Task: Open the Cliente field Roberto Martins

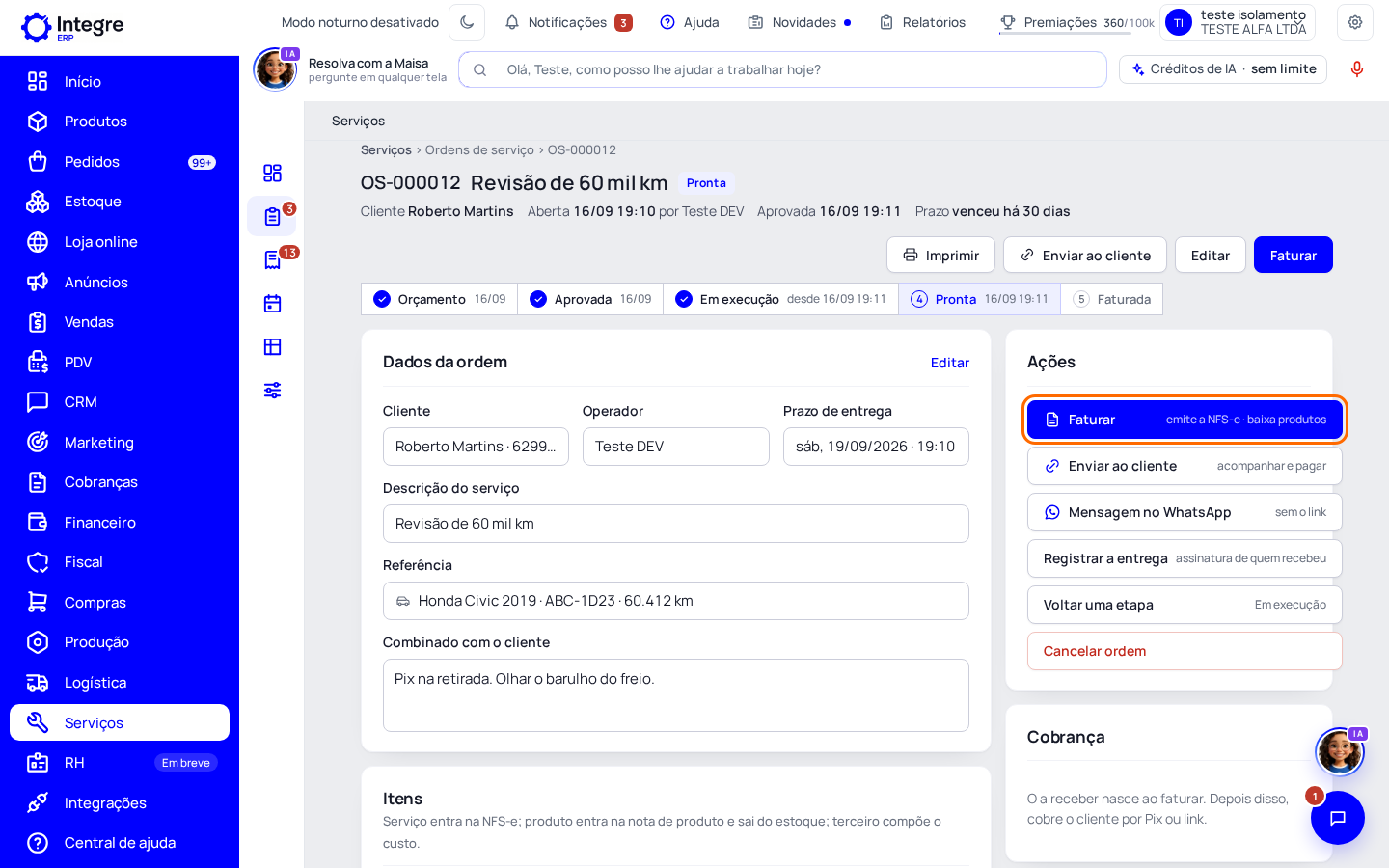Action: point(476,447)
